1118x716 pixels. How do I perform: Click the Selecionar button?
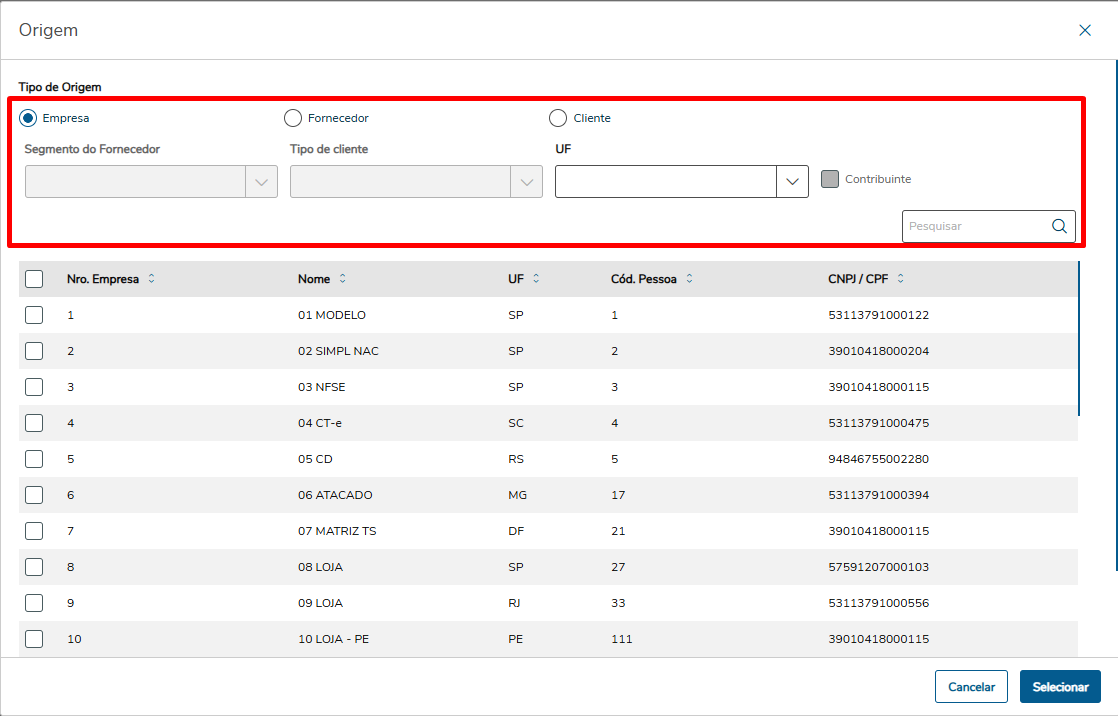point(1060,687)
